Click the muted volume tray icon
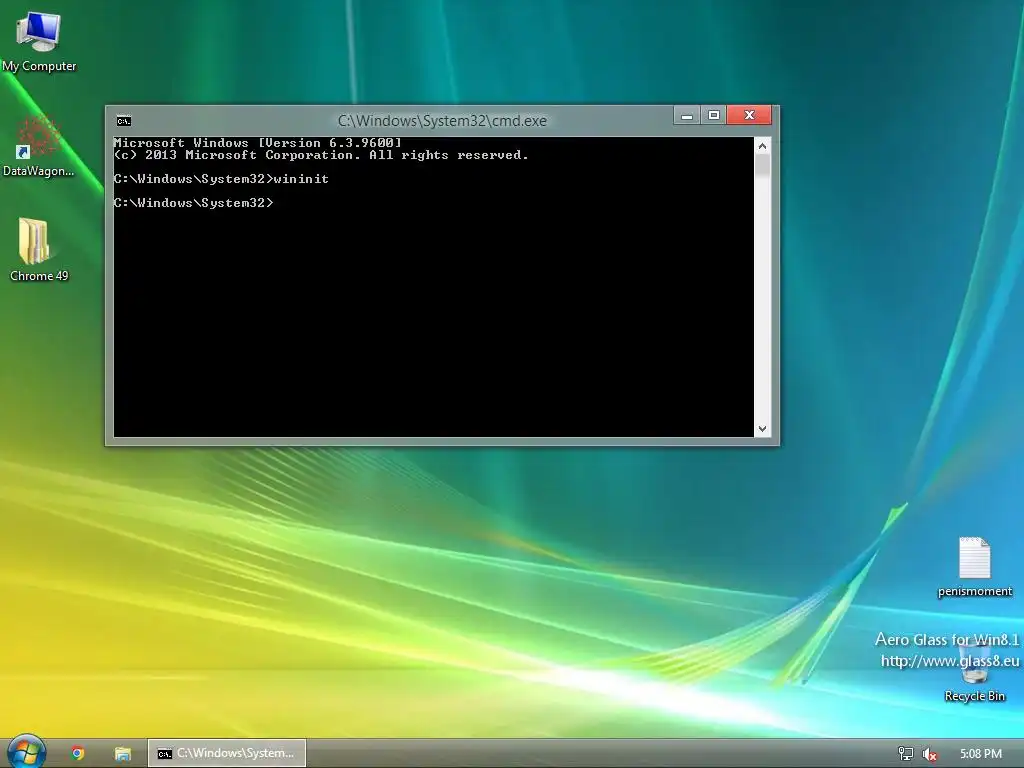This screenshot has width=1024, height=768. click(930, 754)
